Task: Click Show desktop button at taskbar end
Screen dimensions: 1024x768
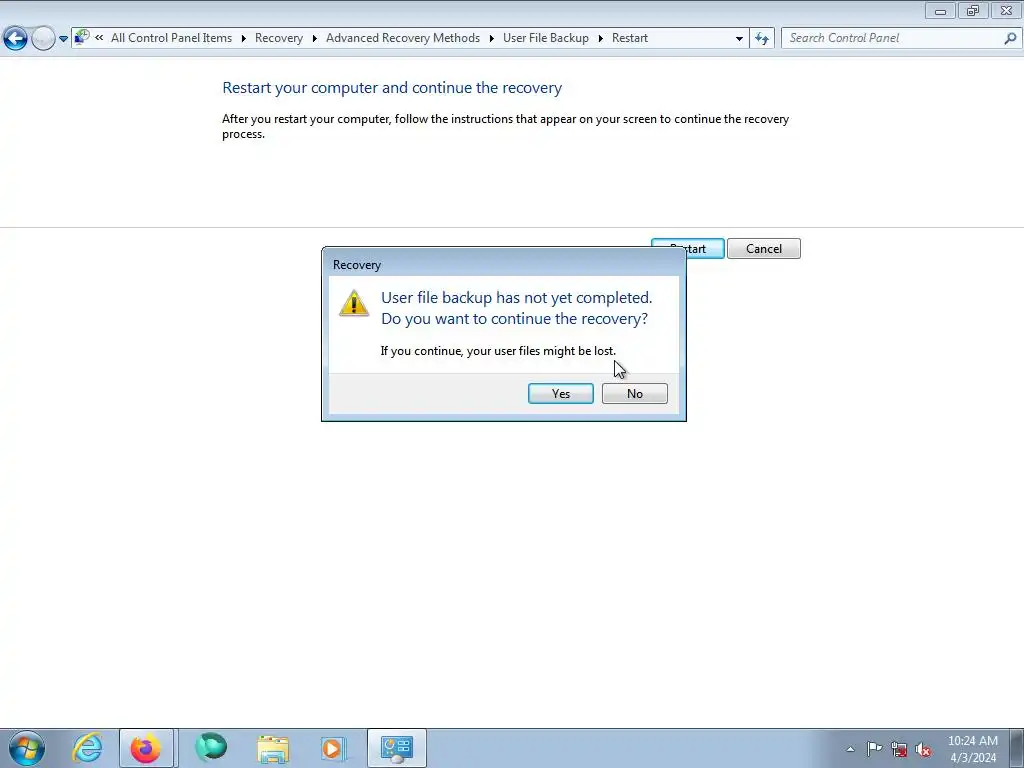Action: coord(1017,748)
